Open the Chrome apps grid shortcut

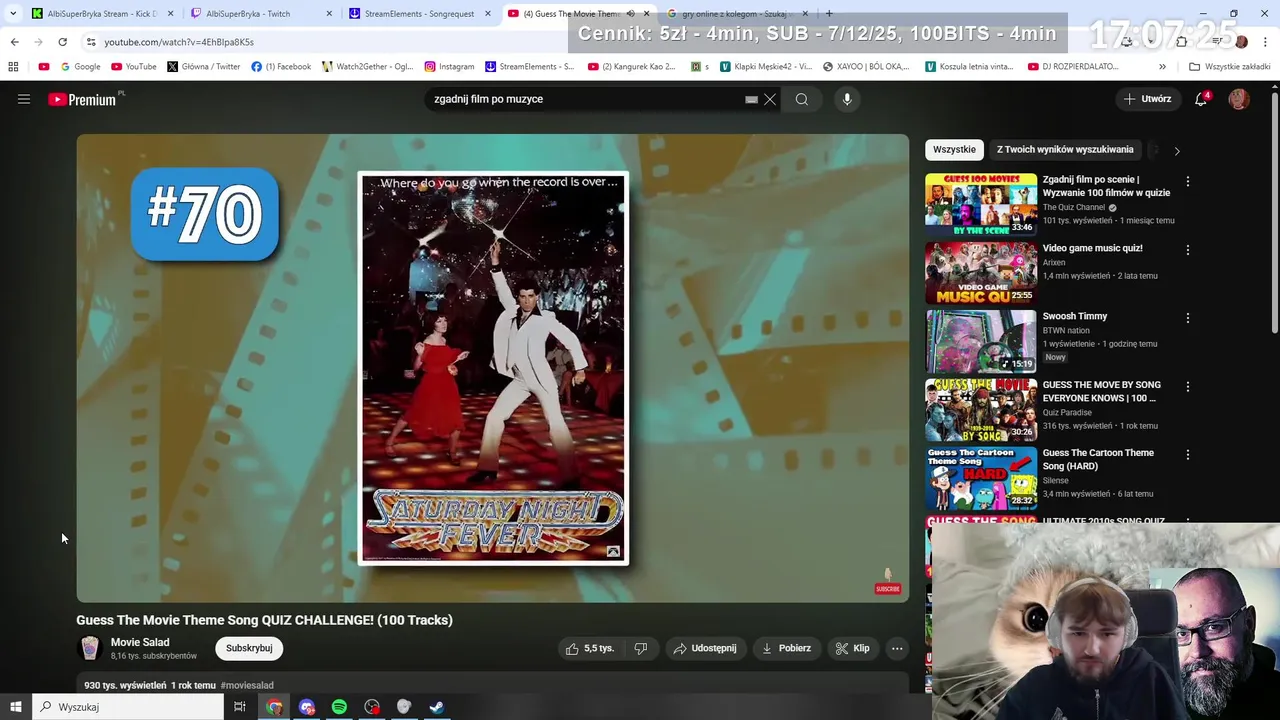coord(13,67)
